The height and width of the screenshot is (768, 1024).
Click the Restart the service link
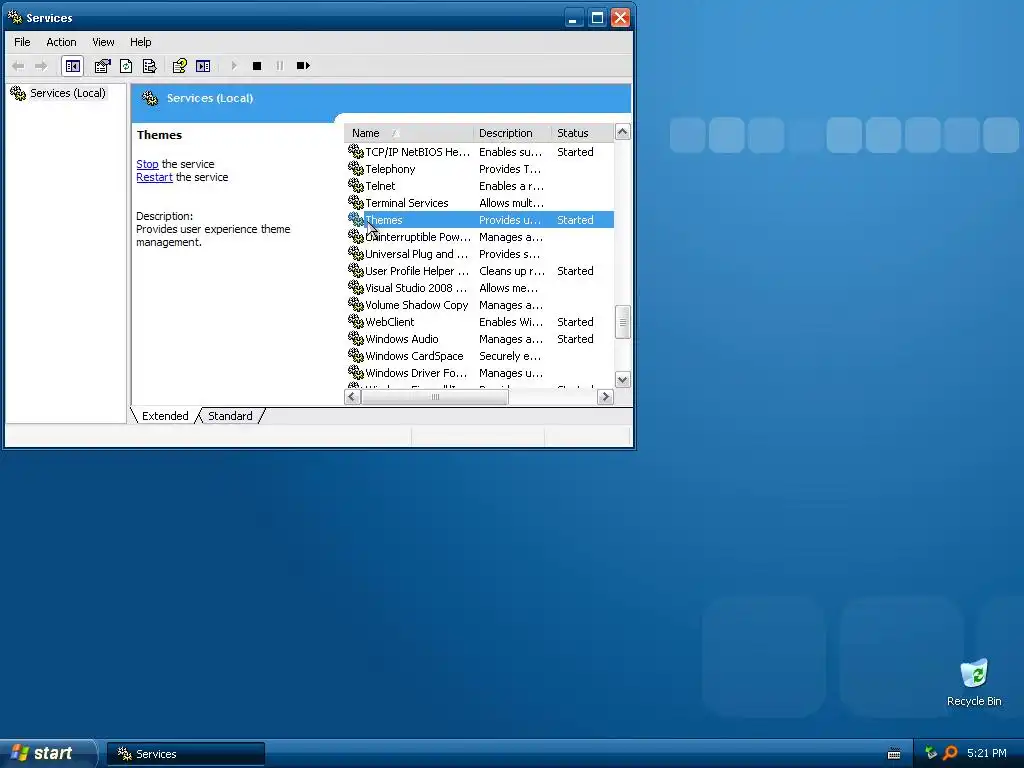tap(155, 177)
